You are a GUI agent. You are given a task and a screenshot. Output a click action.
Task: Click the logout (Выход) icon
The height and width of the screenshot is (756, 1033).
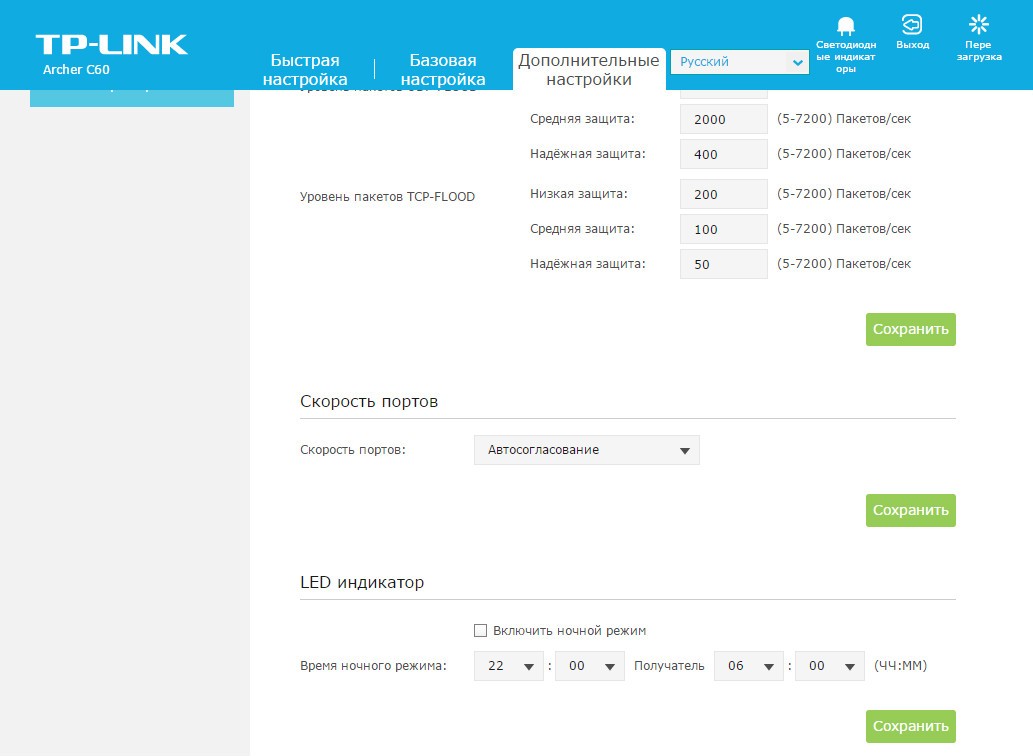[912, 26]
